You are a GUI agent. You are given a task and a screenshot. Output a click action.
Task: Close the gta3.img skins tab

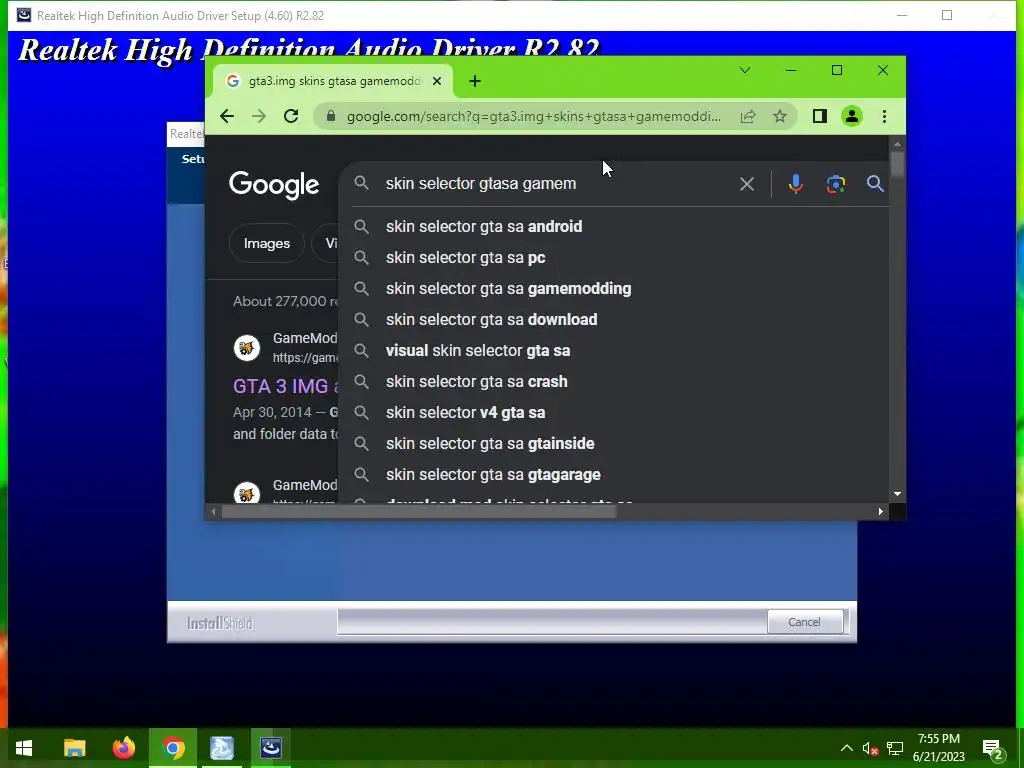(437, 81)
